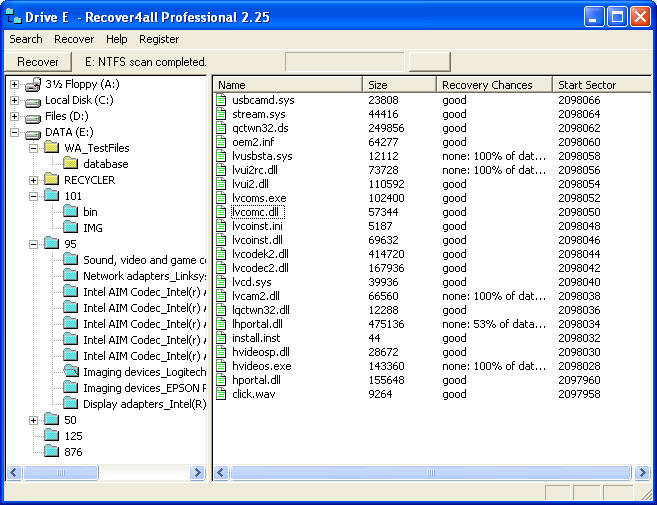The image size is (657, 505).
Task: Click the database folder icon
Action: click(x=70, y=163)
